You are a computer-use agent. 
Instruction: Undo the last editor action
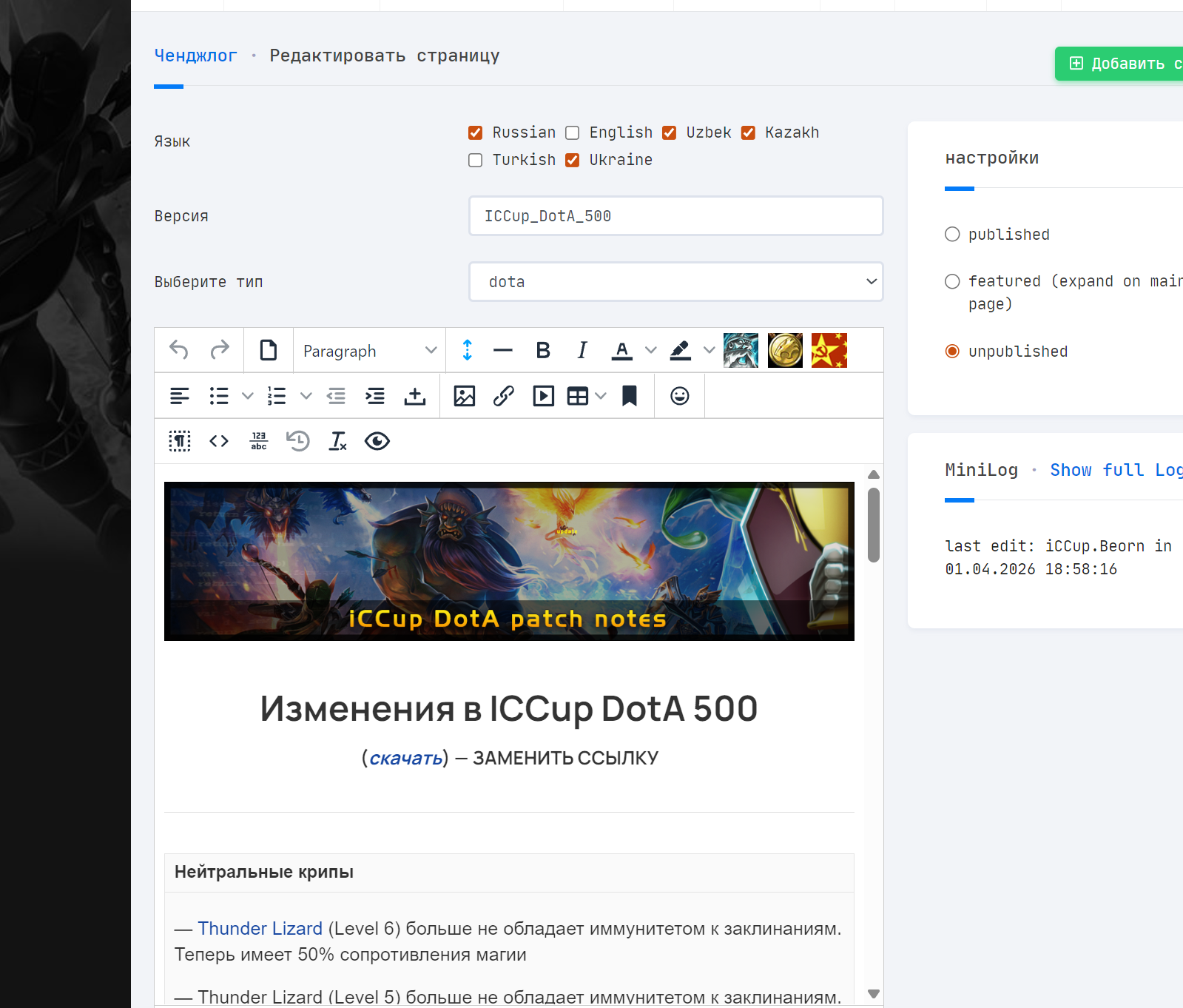click(179, 350)
